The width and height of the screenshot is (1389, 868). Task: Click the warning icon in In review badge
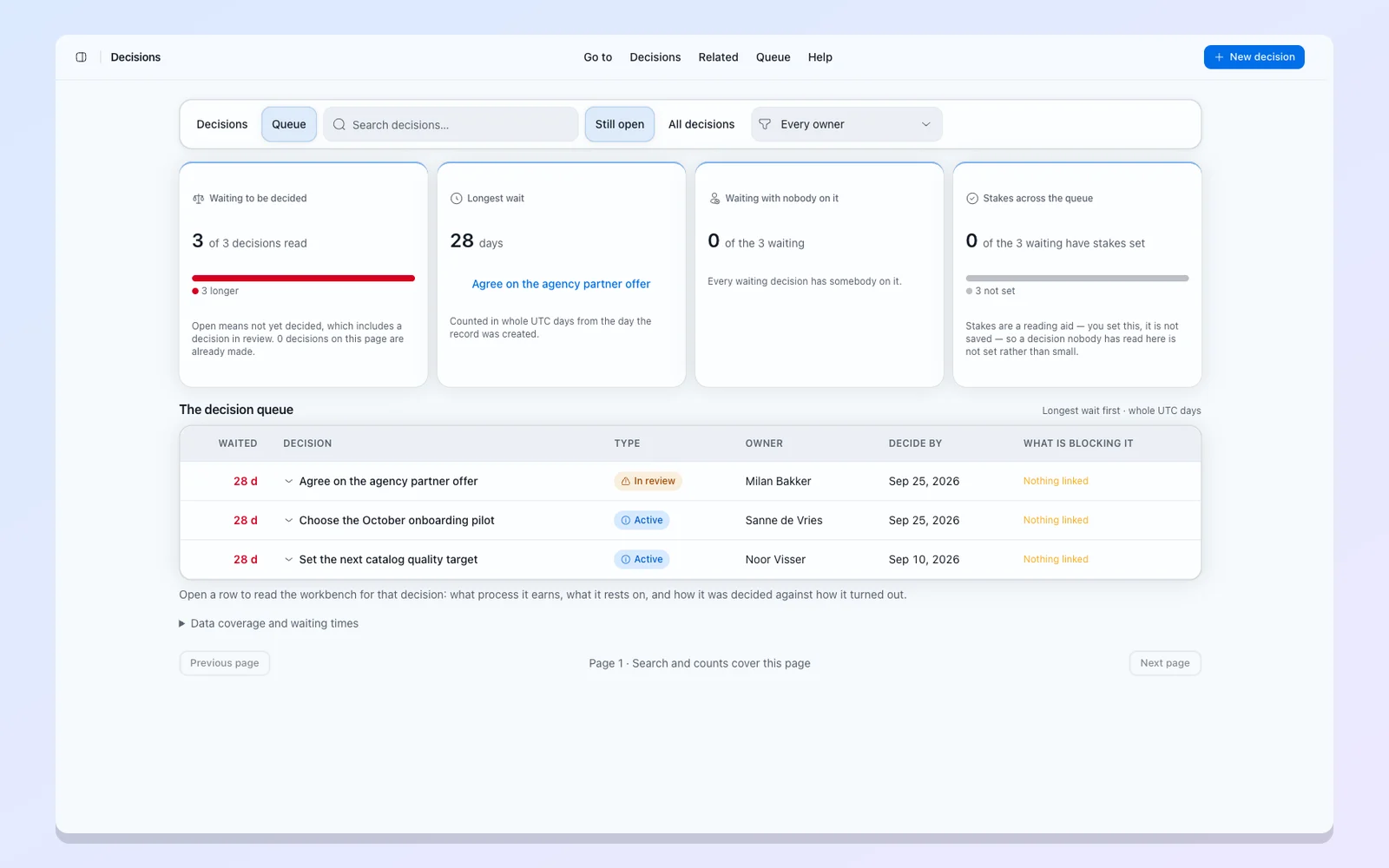[x=625, y=481]
